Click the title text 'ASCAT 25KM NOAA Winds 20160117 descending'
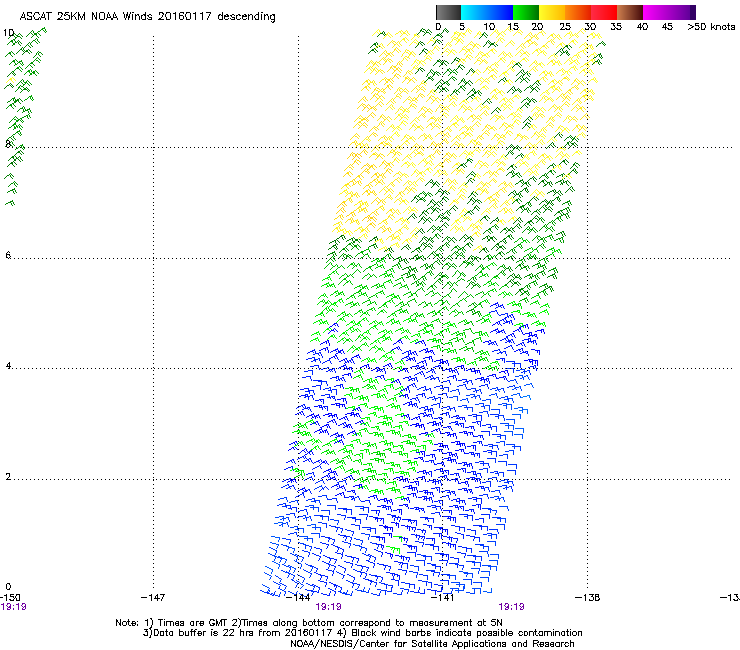 tap(148, 17)
